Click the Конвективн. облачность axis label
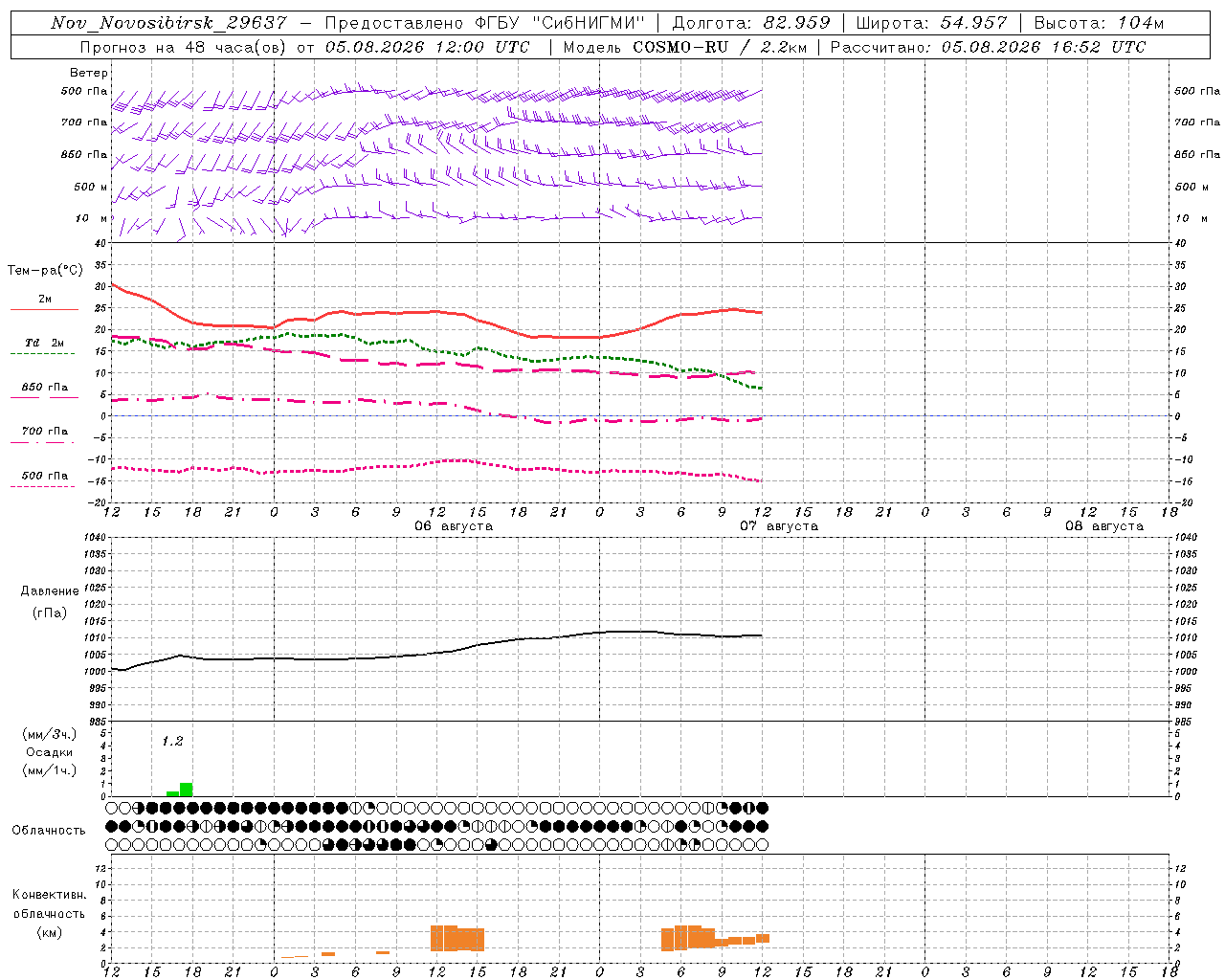Screen dimensions: 1225x980 pos(49,913)
